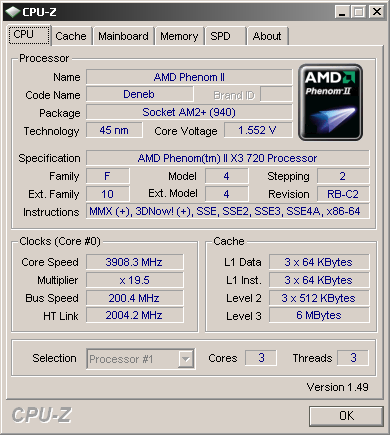Click the Family value F
The width and height of the screenshot is (390, 435).
click(107, 176)
